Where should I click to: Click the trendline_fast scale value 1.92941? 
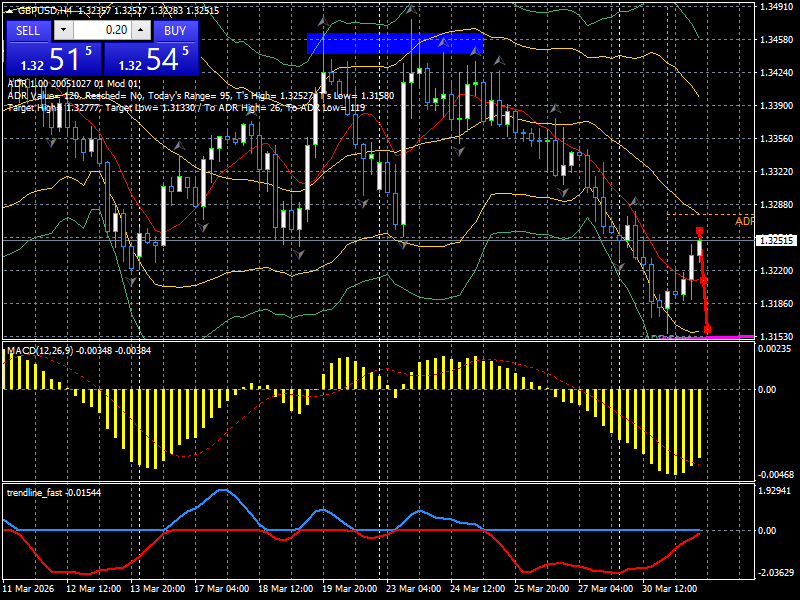[x=774, y=490]
